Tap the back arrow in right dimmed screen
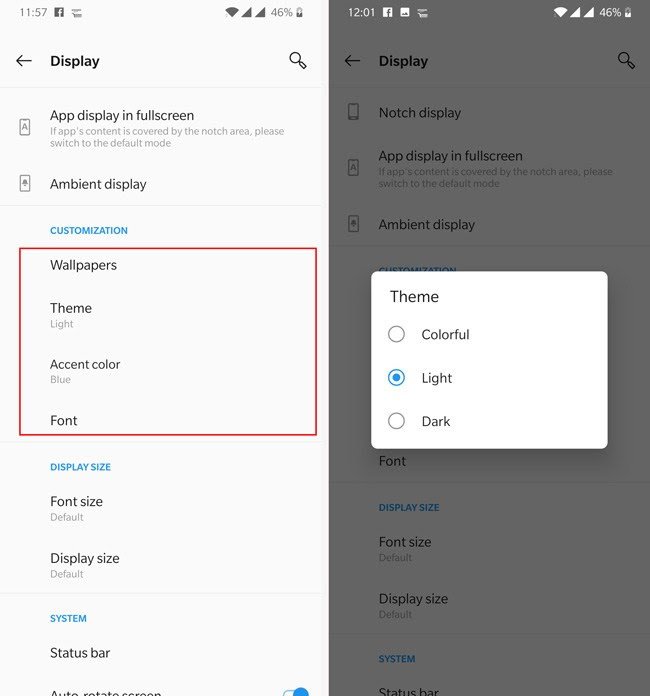The height and width of the screenshot is (696, 650). click(x=353, y=61)
